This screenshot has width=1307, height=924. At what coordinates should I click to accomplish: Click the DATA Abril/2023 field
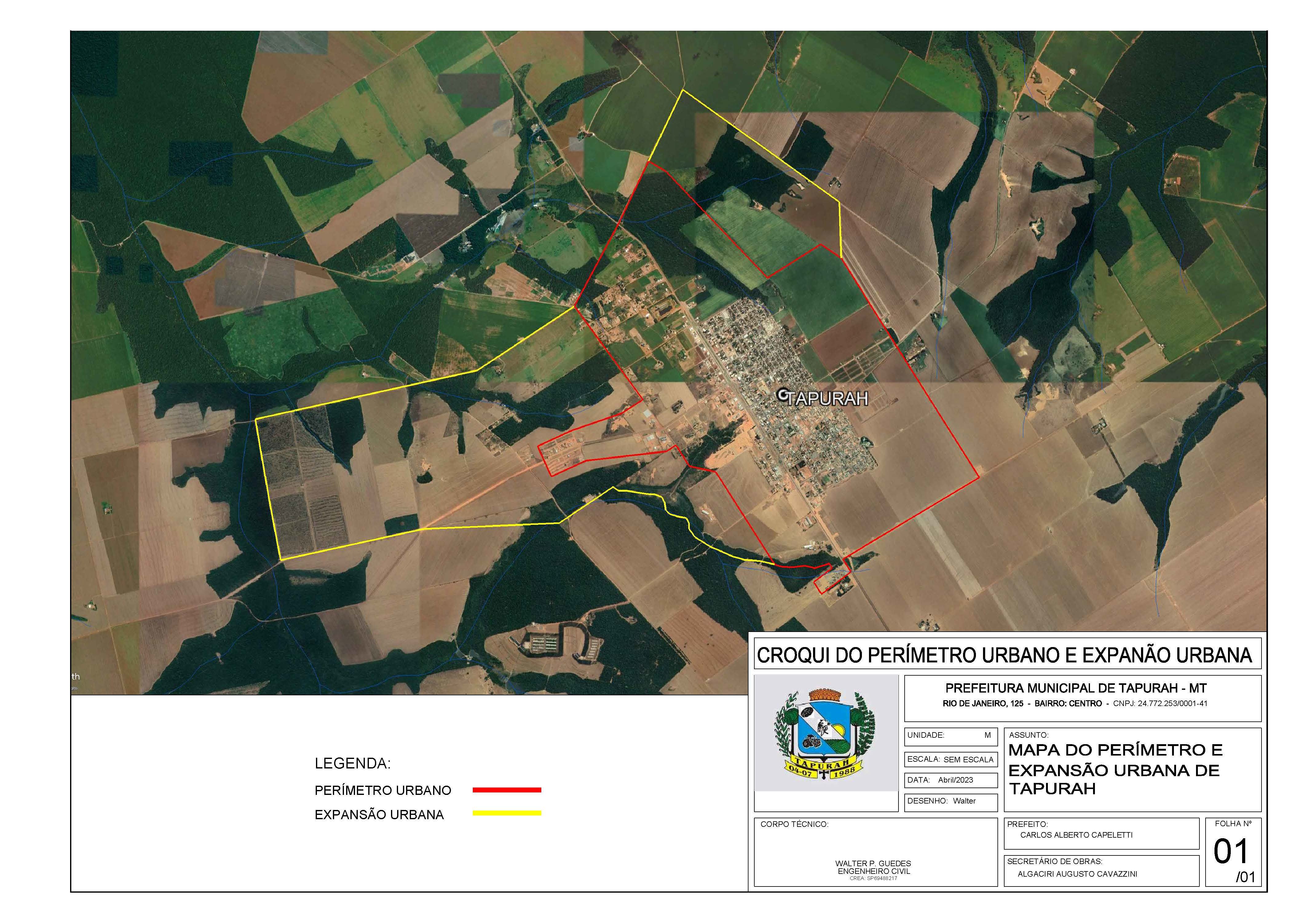(x=950, y=780)
